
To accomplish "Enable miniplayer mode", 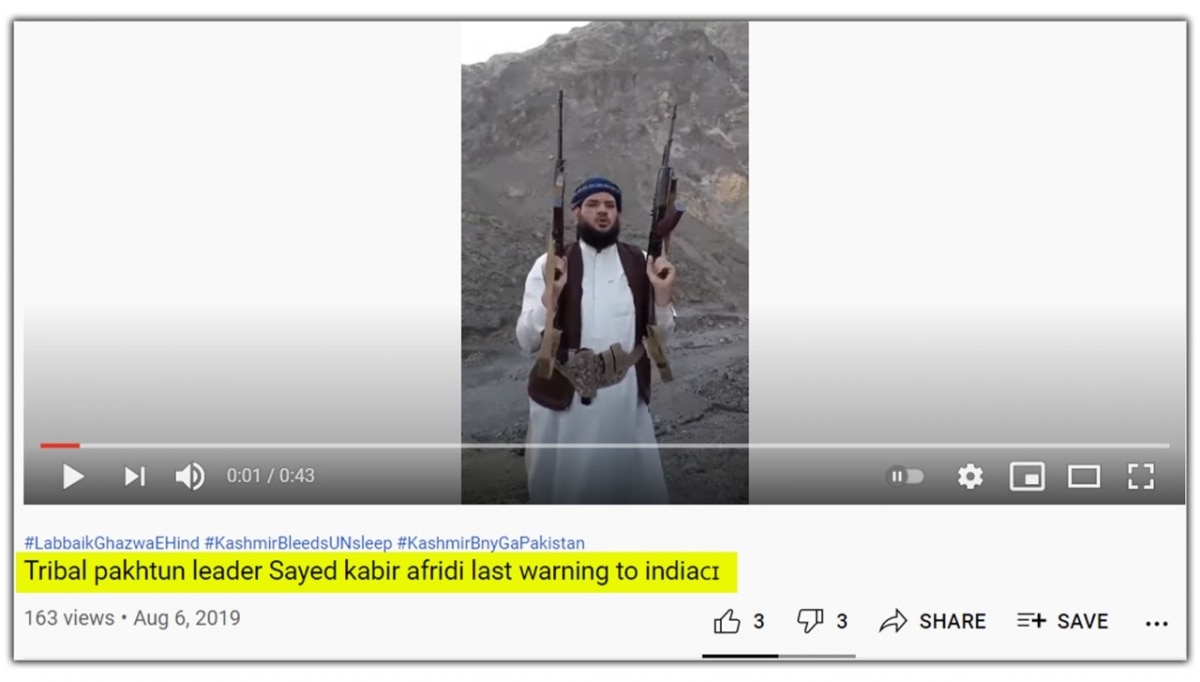I will (x=1027, y=476).
